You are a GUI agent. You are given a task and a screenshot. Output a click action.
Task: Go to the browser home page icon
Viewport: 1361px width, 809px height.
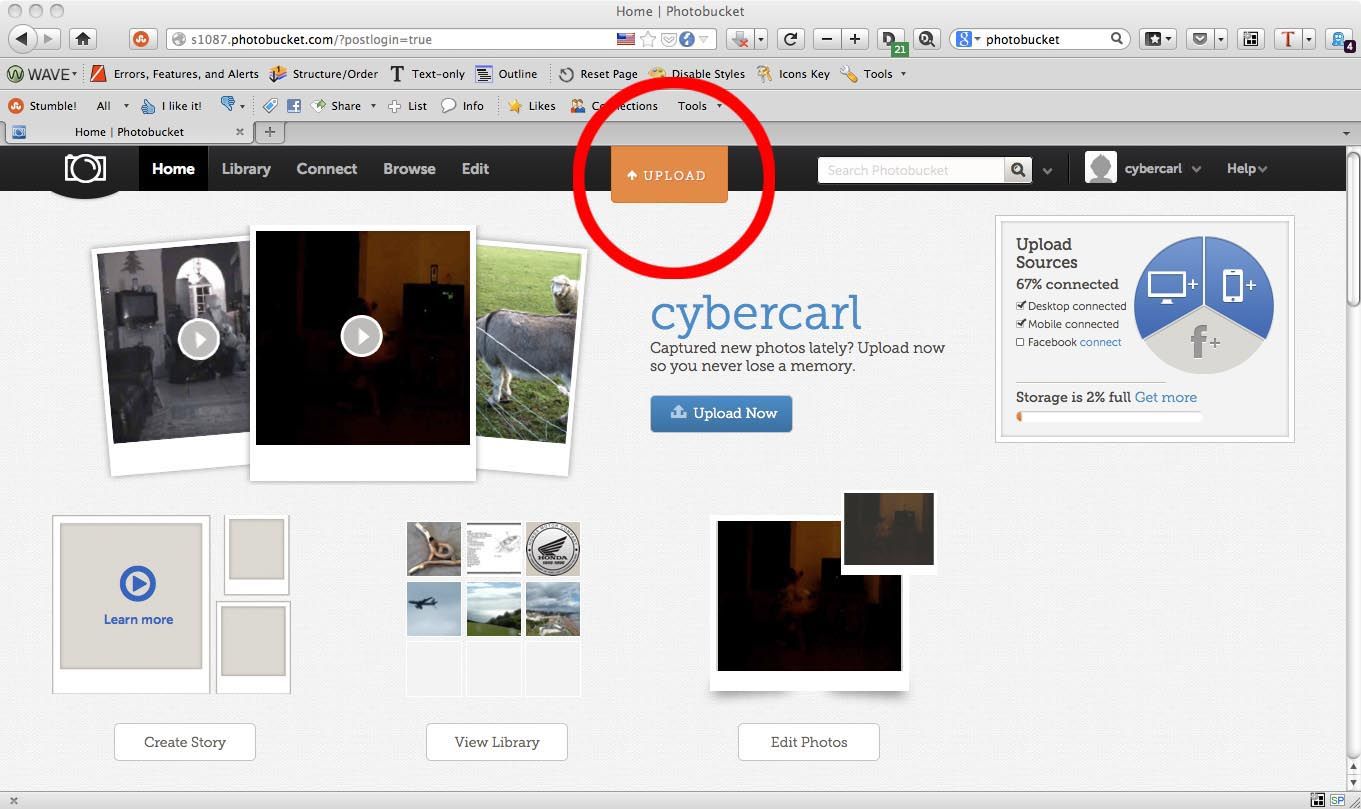pos(83,39)
